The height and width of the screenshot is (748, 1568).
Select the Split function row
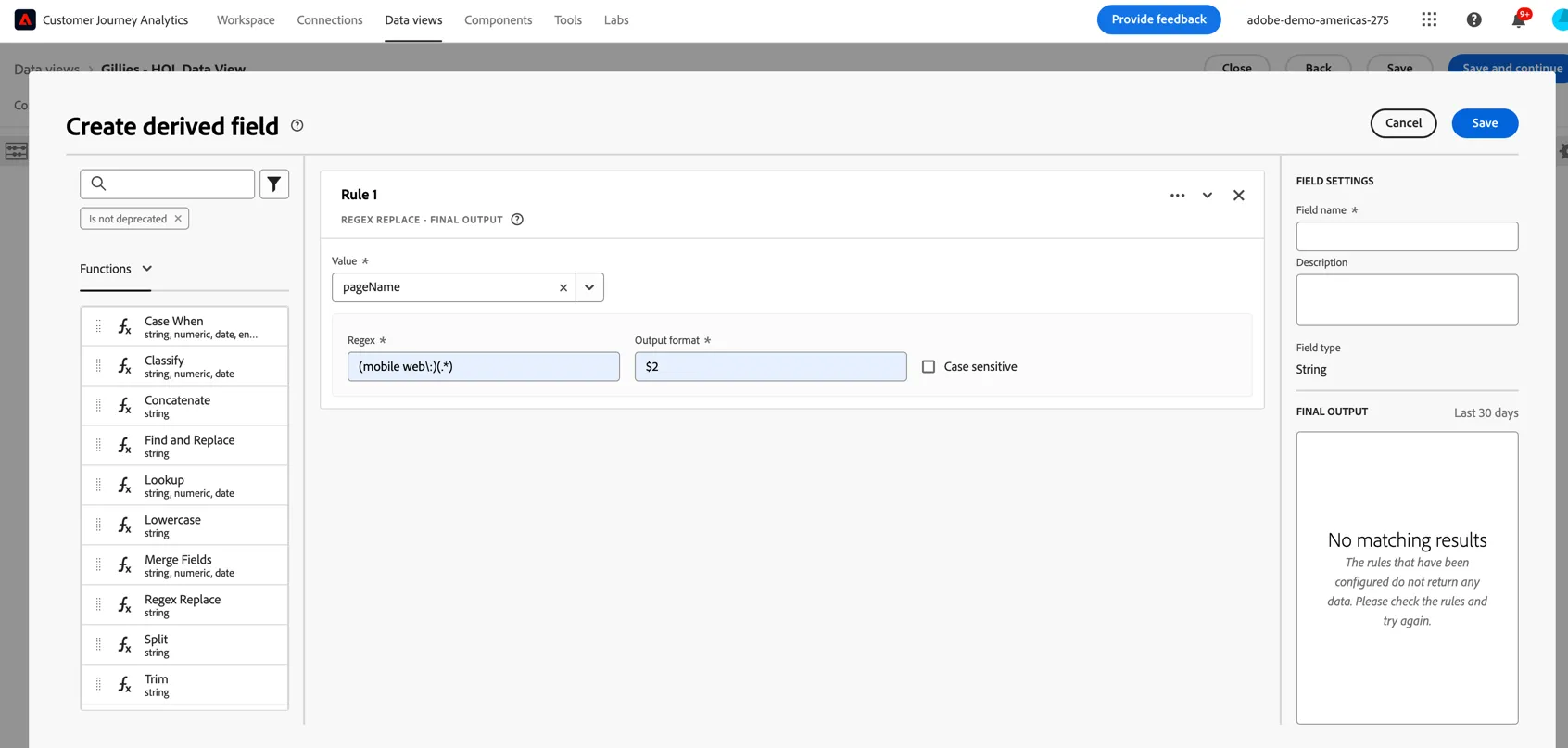point(184,645)
